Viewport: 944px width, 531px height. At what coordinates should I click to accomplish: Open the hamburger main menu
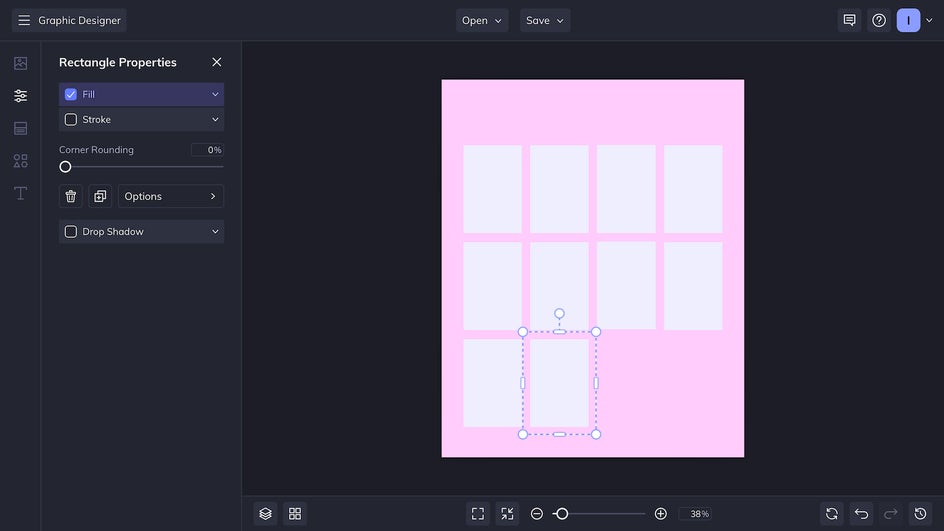tap(24, 20)
